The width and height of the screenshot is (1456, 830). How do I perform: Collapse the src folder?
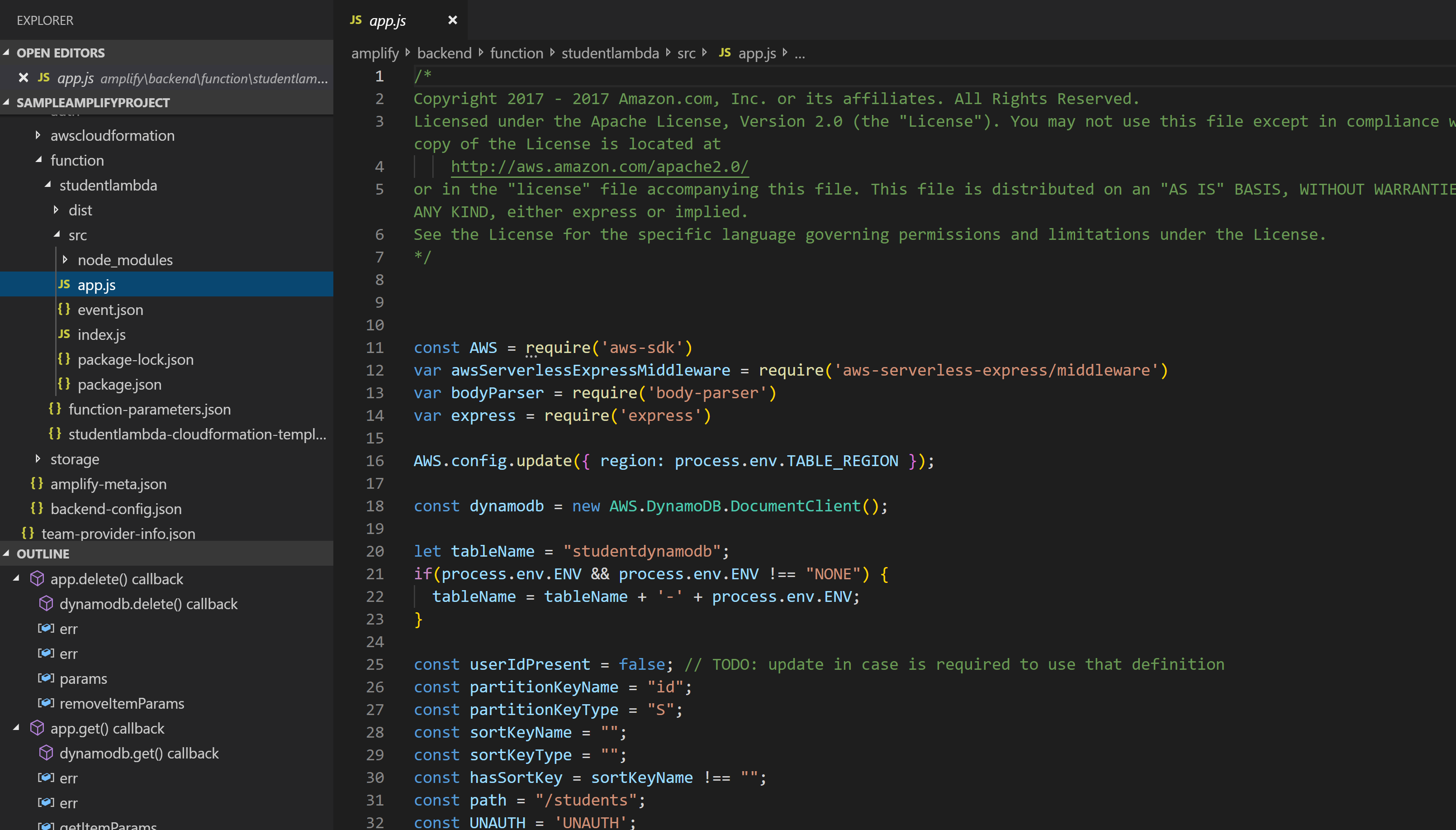click(x=57, y=234)
